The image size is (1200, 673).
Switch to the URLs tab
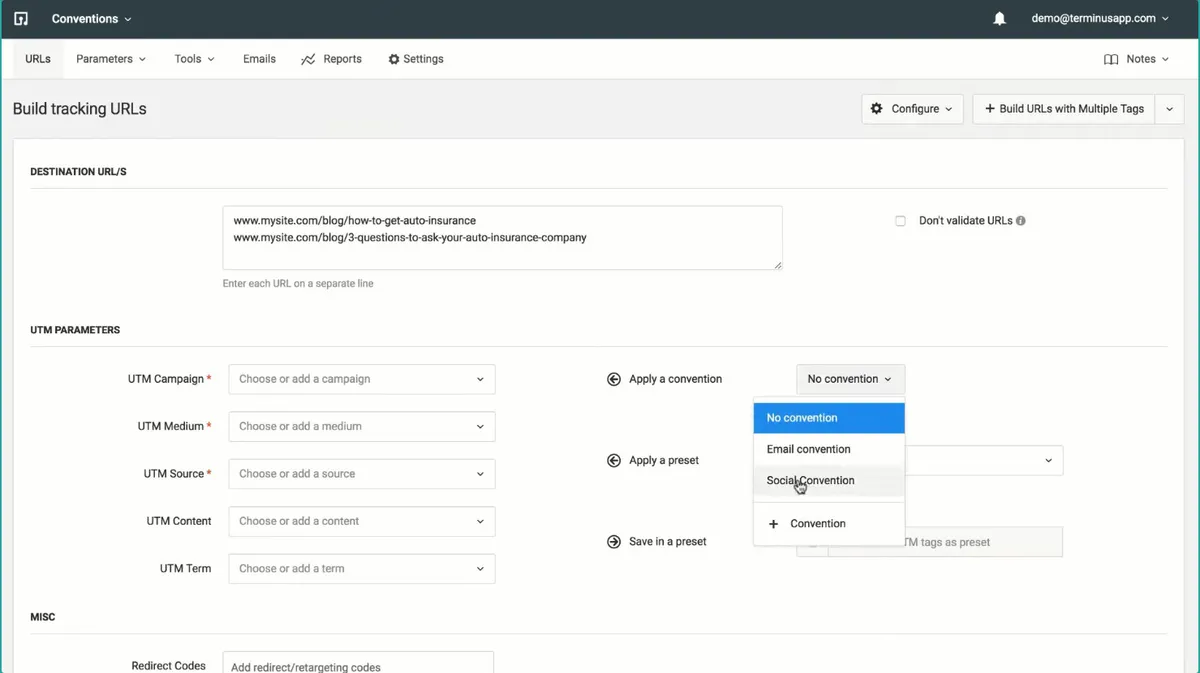(x=37, y=59)
